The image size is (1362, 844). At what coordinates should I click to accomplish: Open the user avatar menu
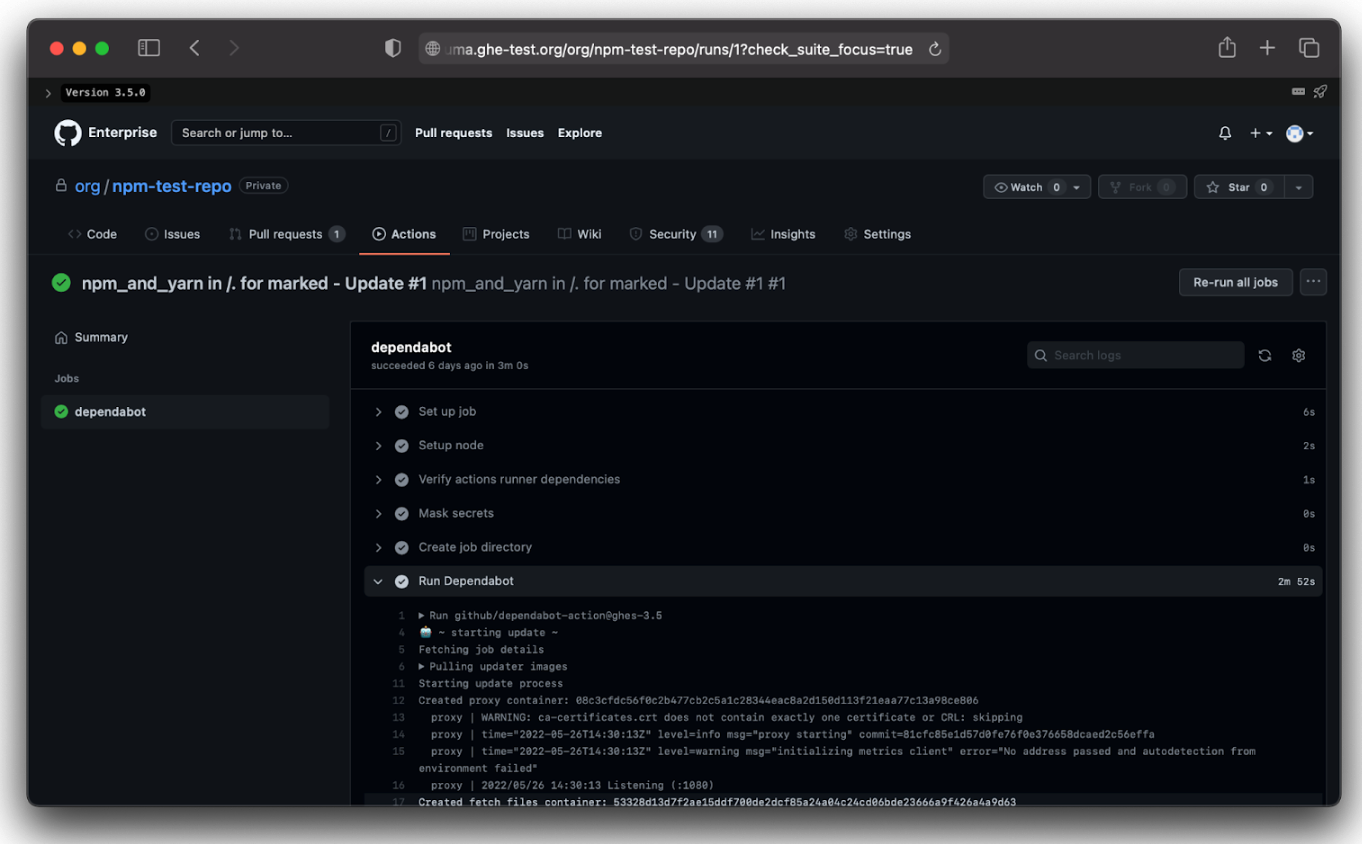point(1299,133)
